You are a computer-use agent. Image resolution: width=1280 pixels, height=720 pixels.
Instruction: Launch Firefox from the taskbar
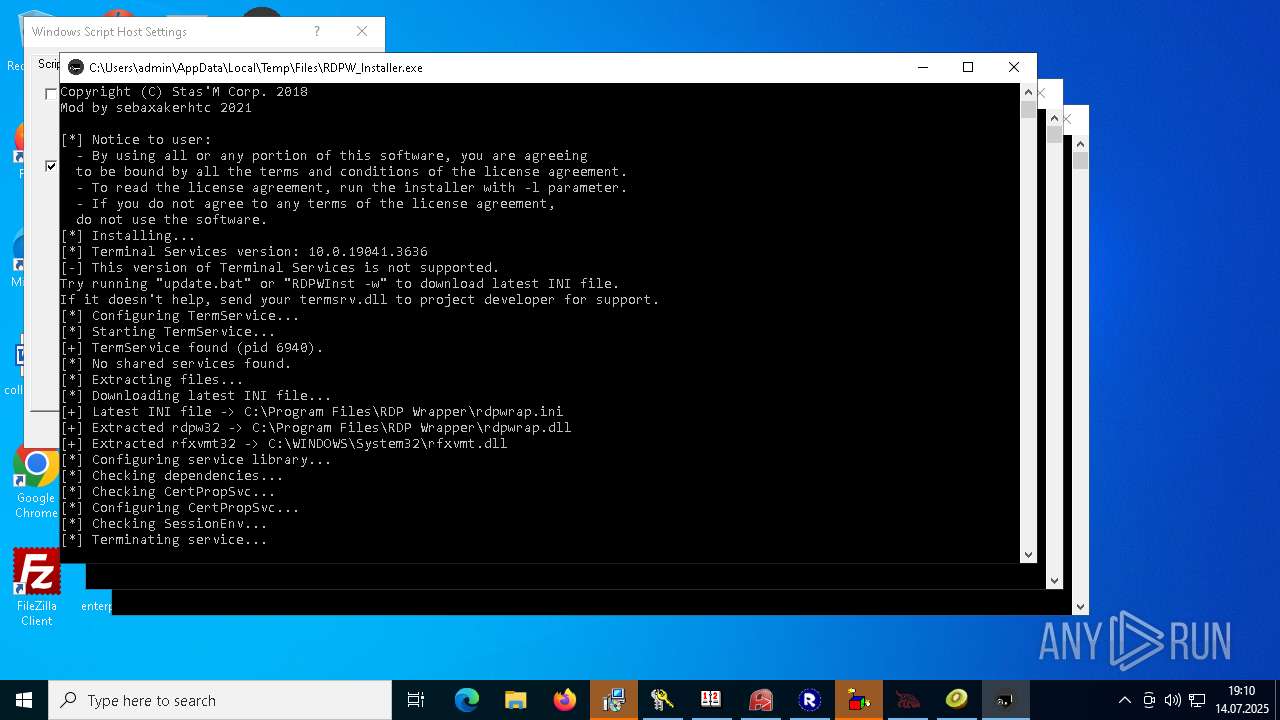click(565, 700)
